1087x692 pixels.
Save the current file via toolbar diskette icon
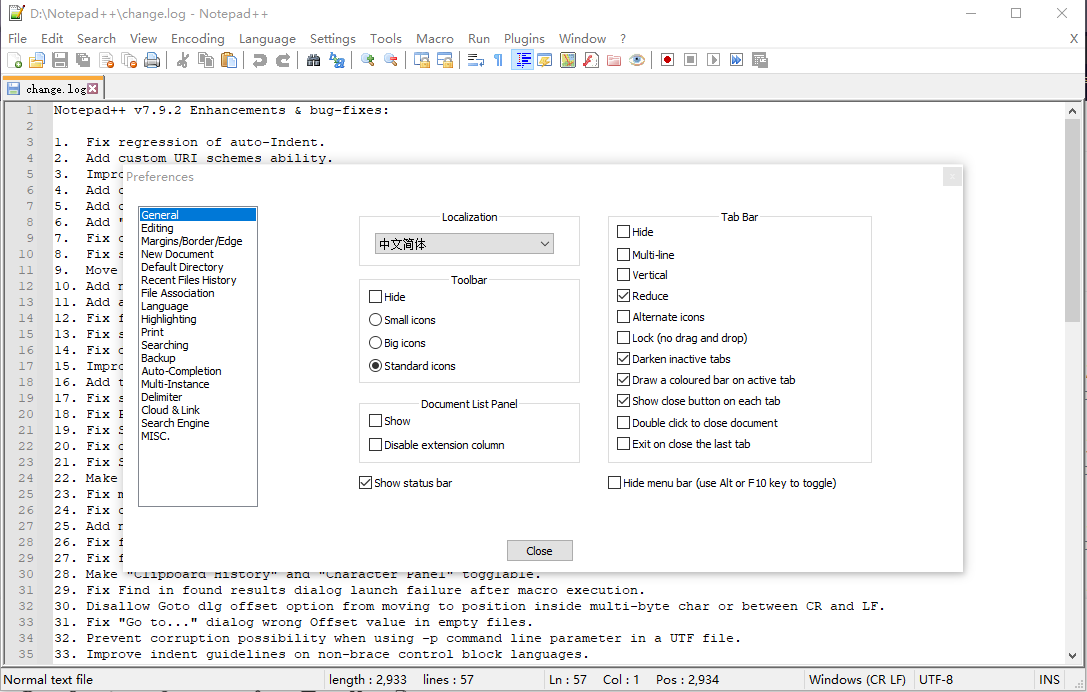pyautogui.click(x=60, y=60)
